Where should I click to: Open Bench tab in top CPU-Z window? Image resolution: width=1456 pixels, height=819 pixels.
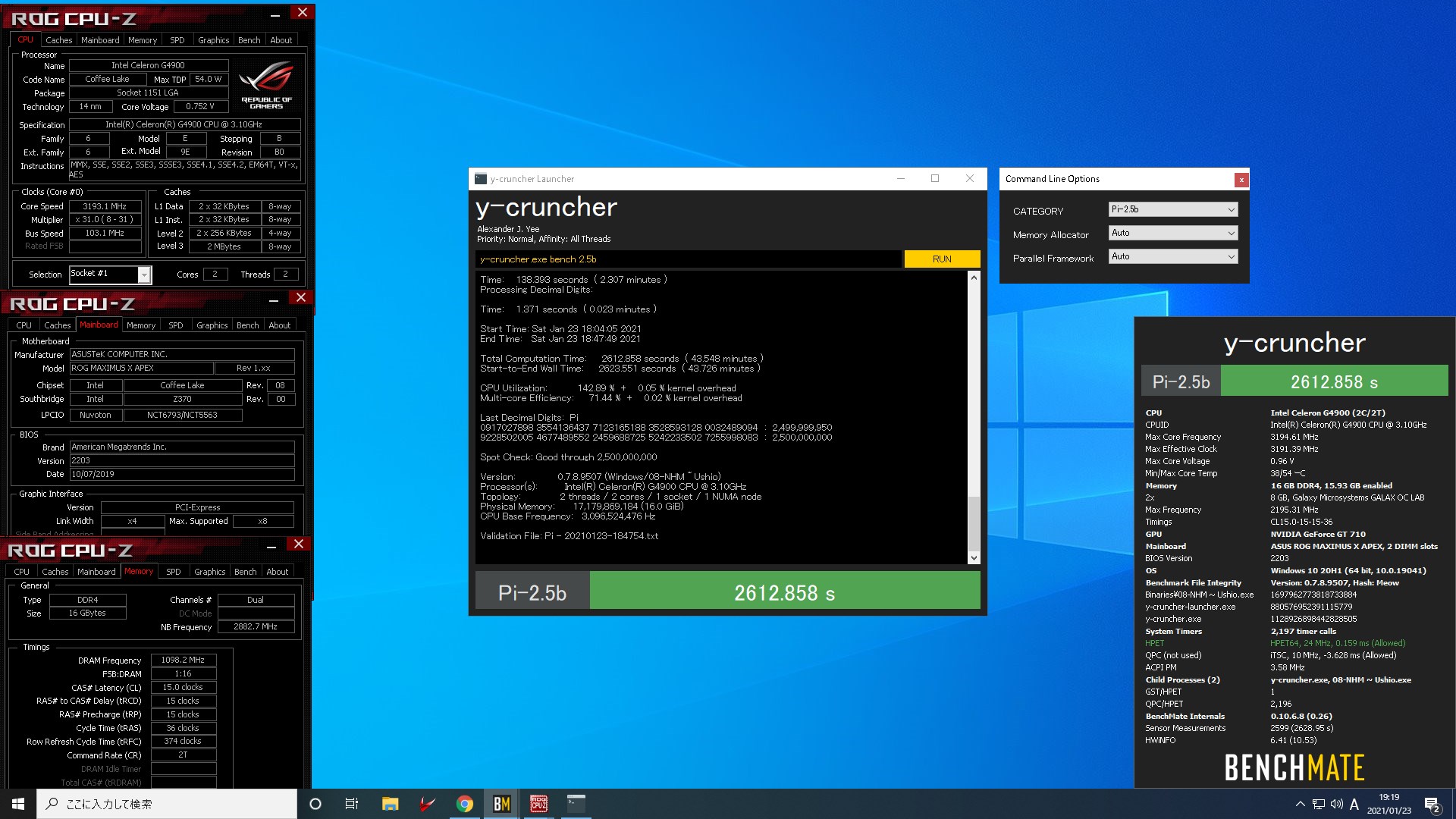coord(249,40)
